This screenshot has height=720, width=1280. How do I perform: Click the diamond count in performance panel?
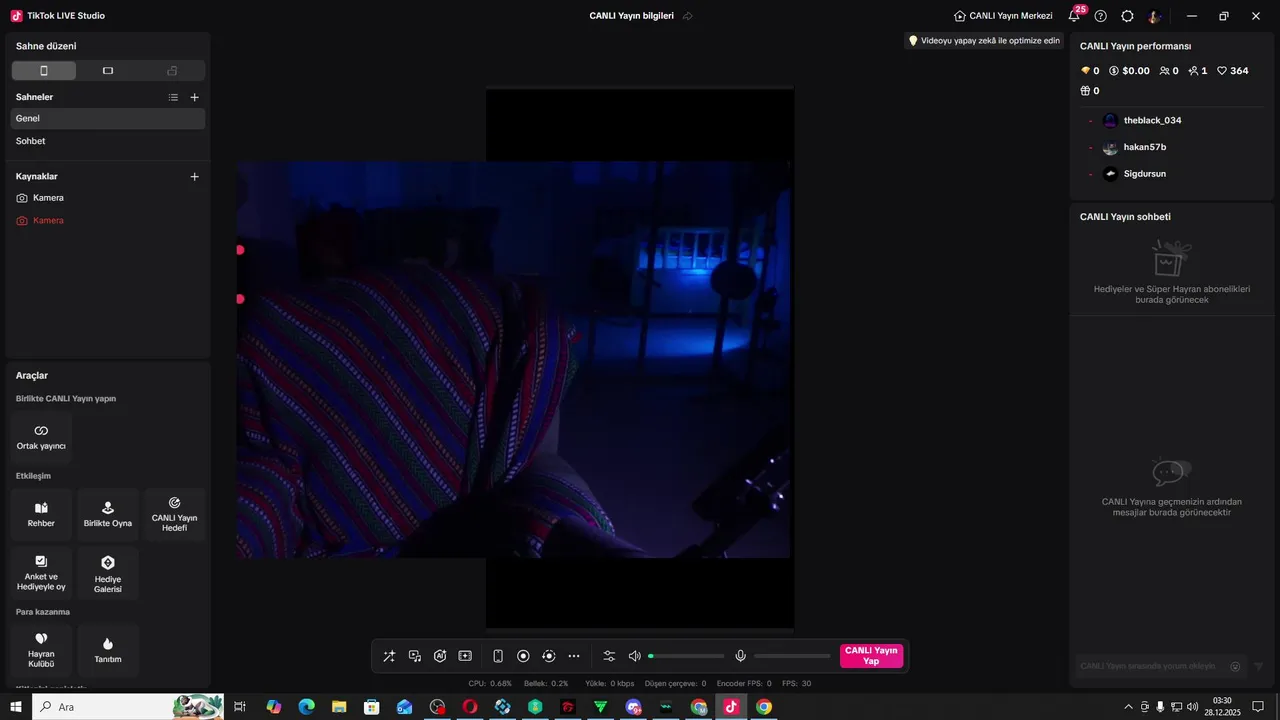[1090, 71]
